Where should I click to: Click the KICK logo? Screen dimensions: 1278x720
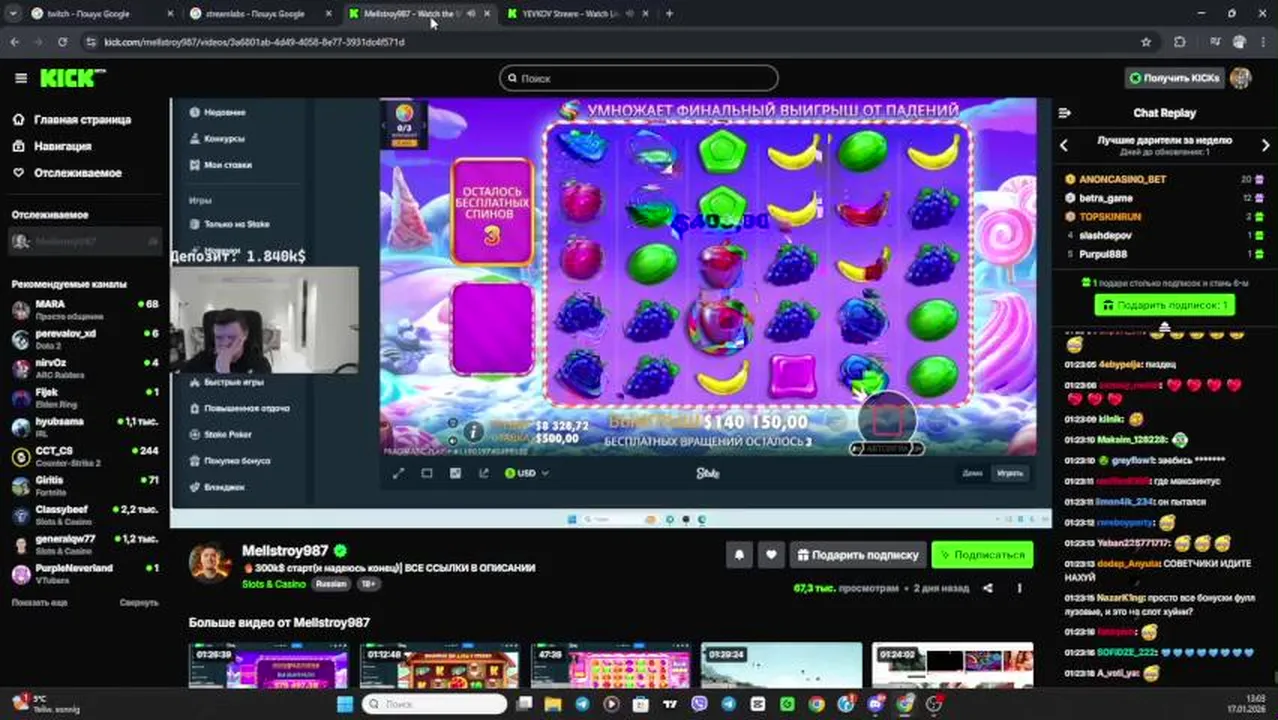tap(72, 78)
